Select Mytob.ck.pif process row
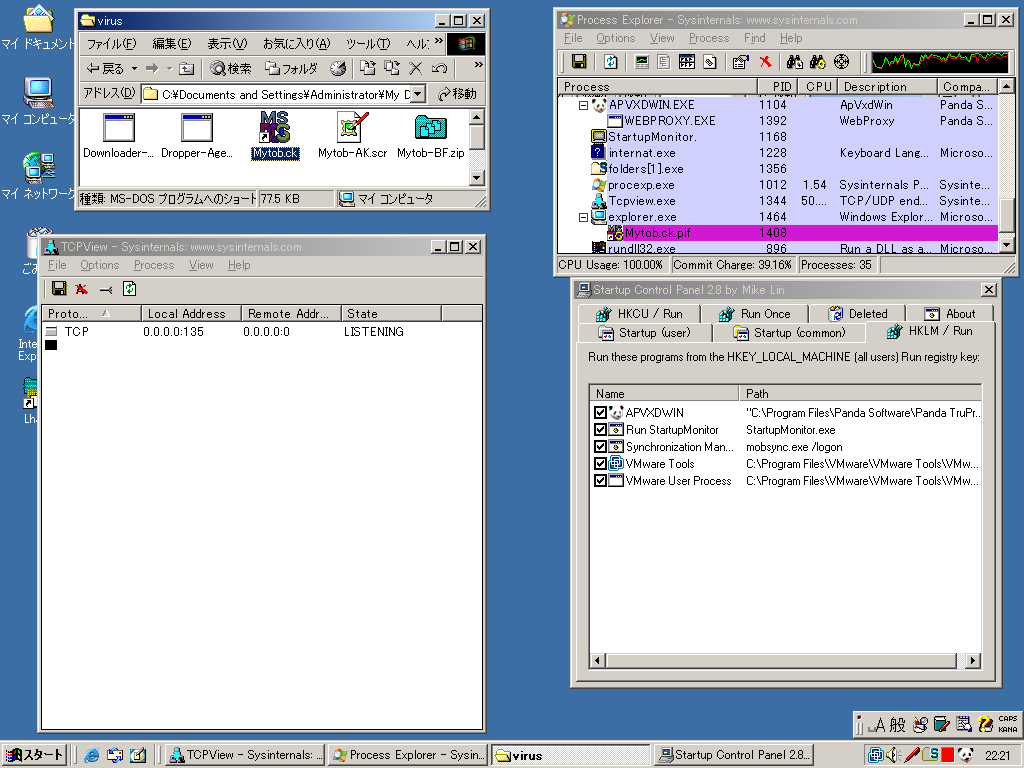Screen dimensions: 1024x768 click(x=657, y=233)
